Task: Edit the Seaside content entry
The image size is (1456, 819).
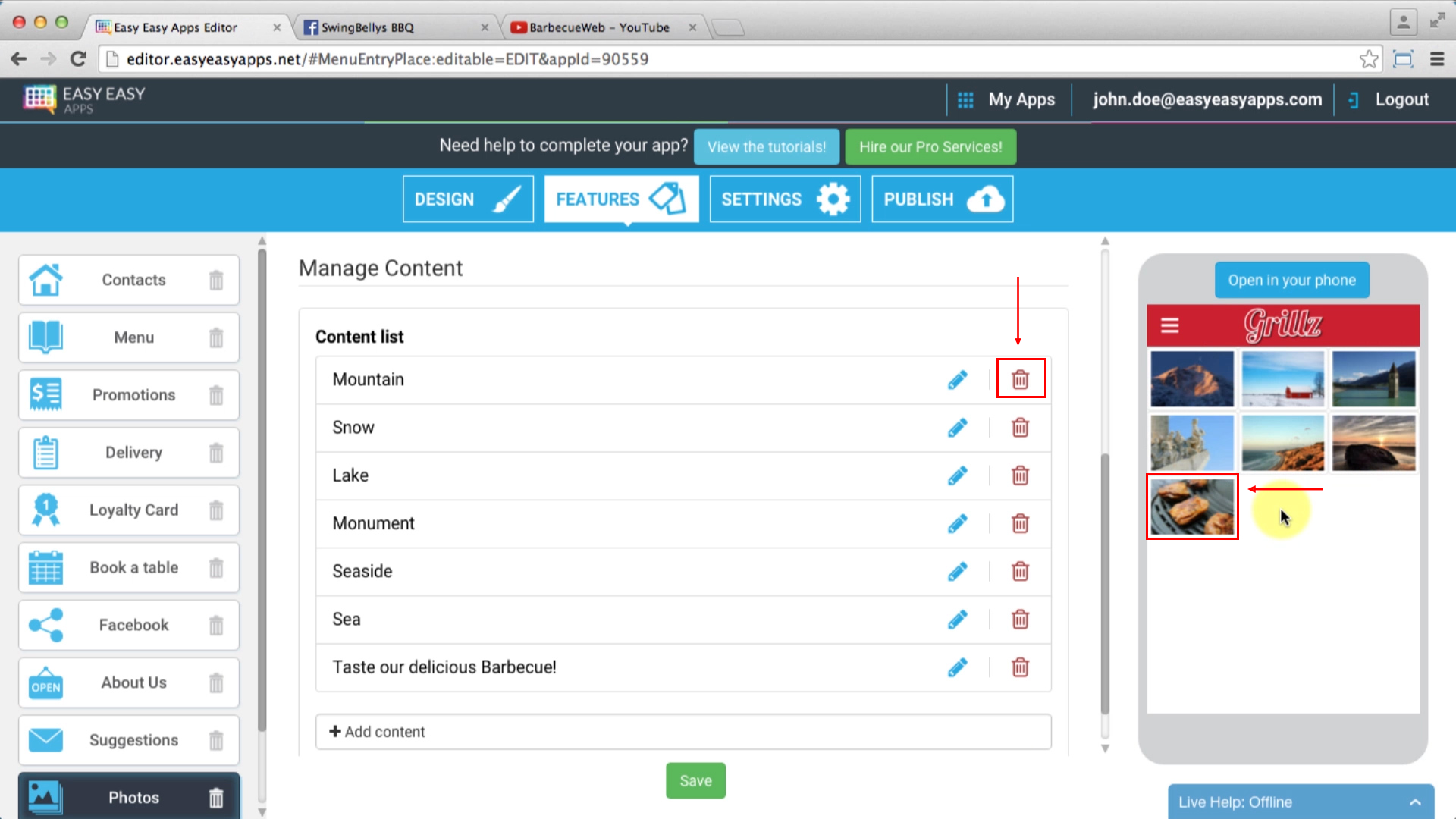Action: point(958,571)
